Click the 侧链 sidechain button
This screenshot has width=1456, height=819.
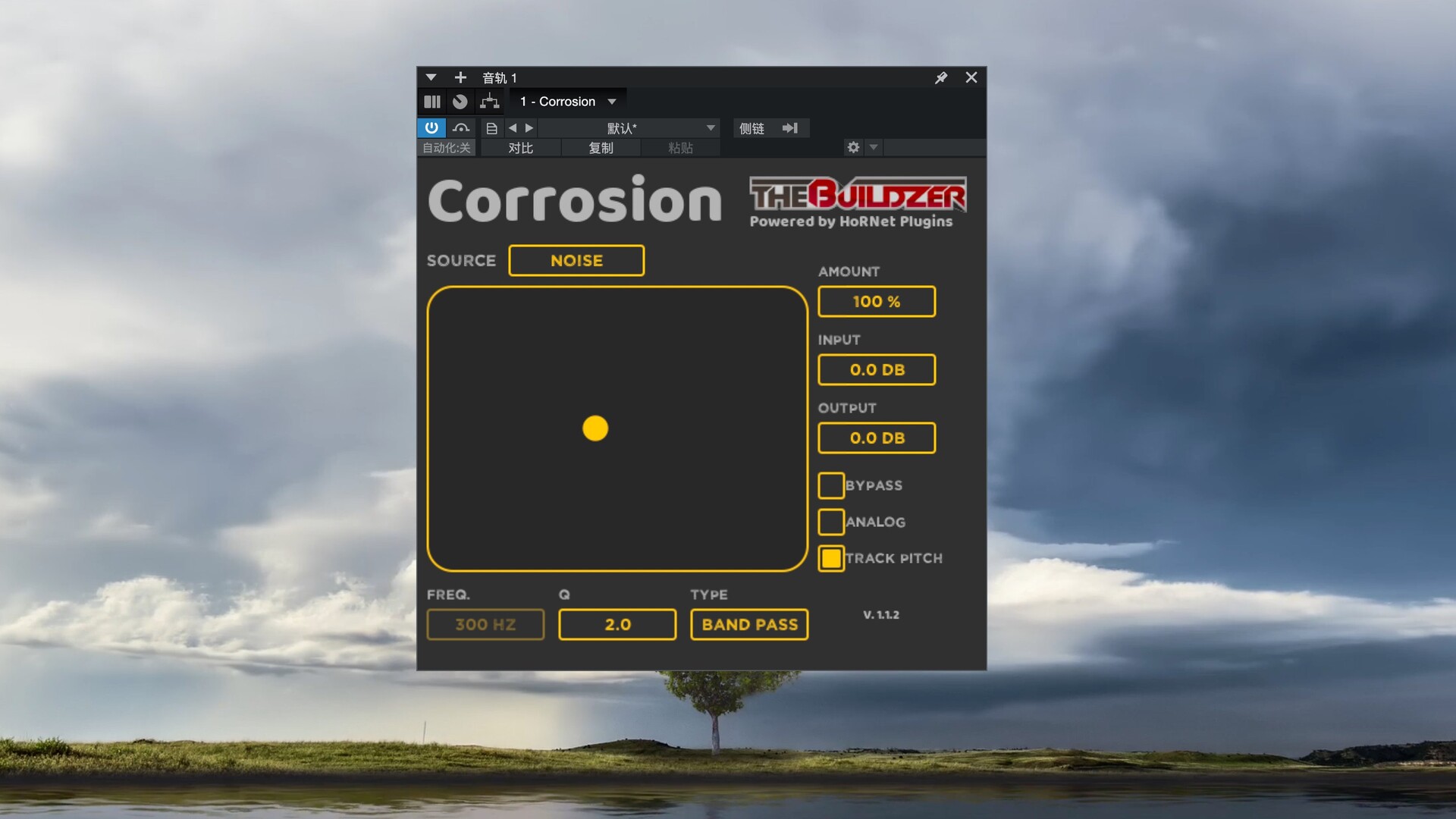pyautogui.click(x=752, y=128)
